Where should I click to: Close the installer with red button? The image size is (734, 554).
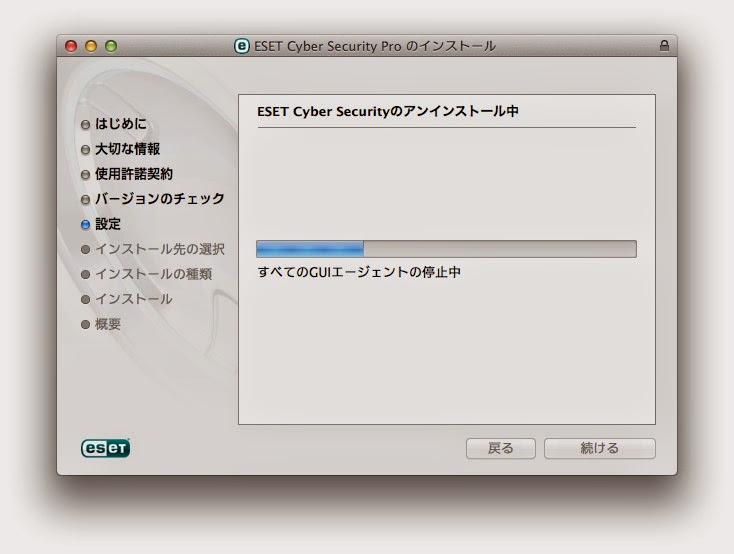pos(71,46)
